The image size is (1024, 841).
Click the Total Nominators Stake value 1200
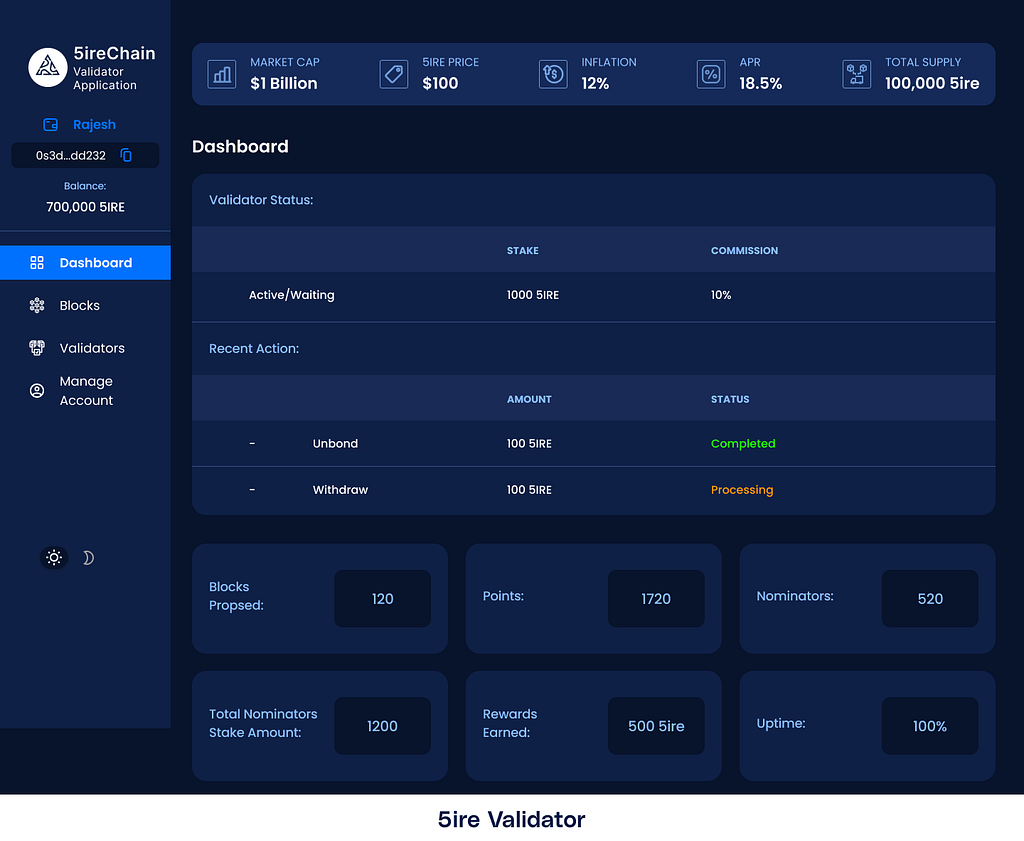383,726
